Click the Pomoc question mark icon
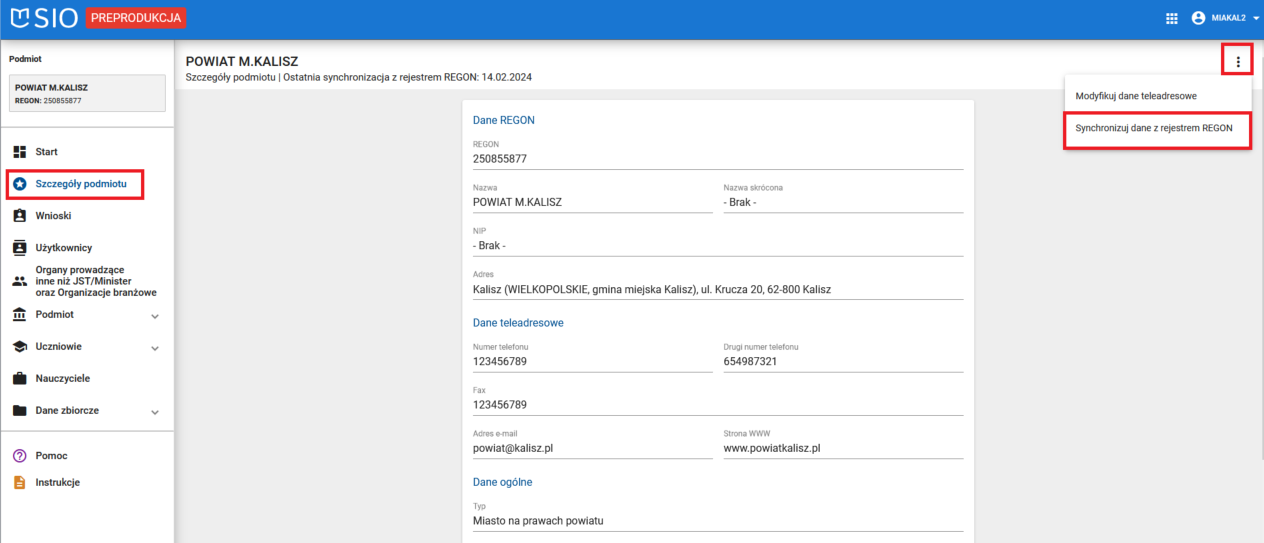The width and height of the screenshot is (1264, 543). click(19, 456)
